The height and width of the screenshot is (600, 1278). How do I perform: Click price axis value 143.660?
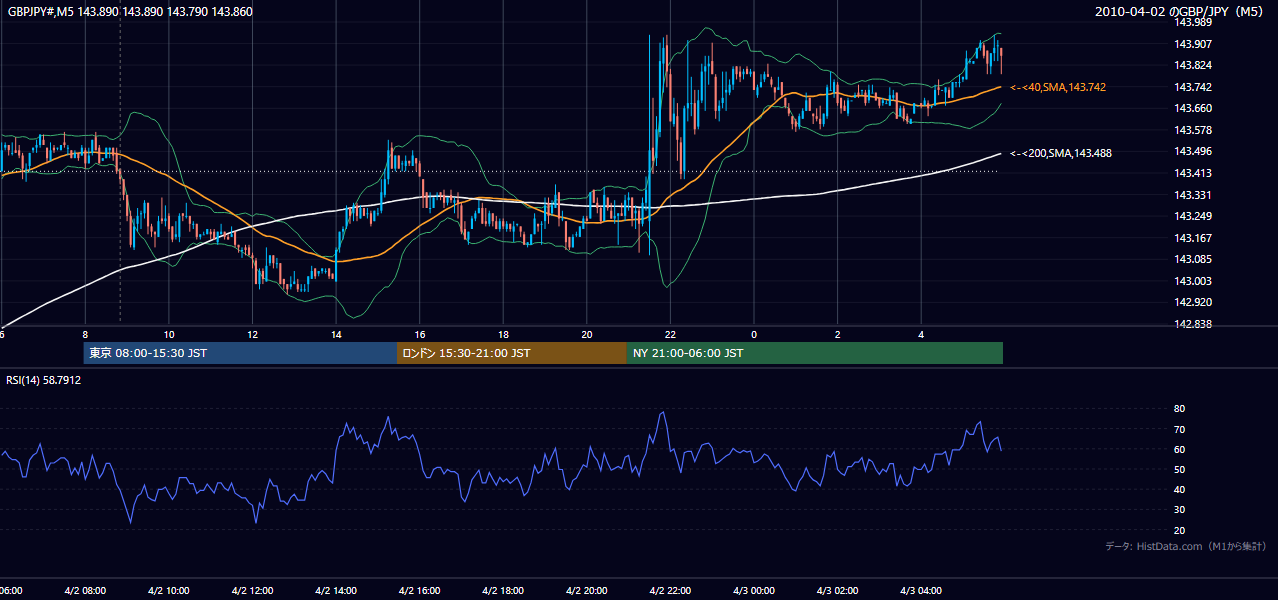point(1193,108)
